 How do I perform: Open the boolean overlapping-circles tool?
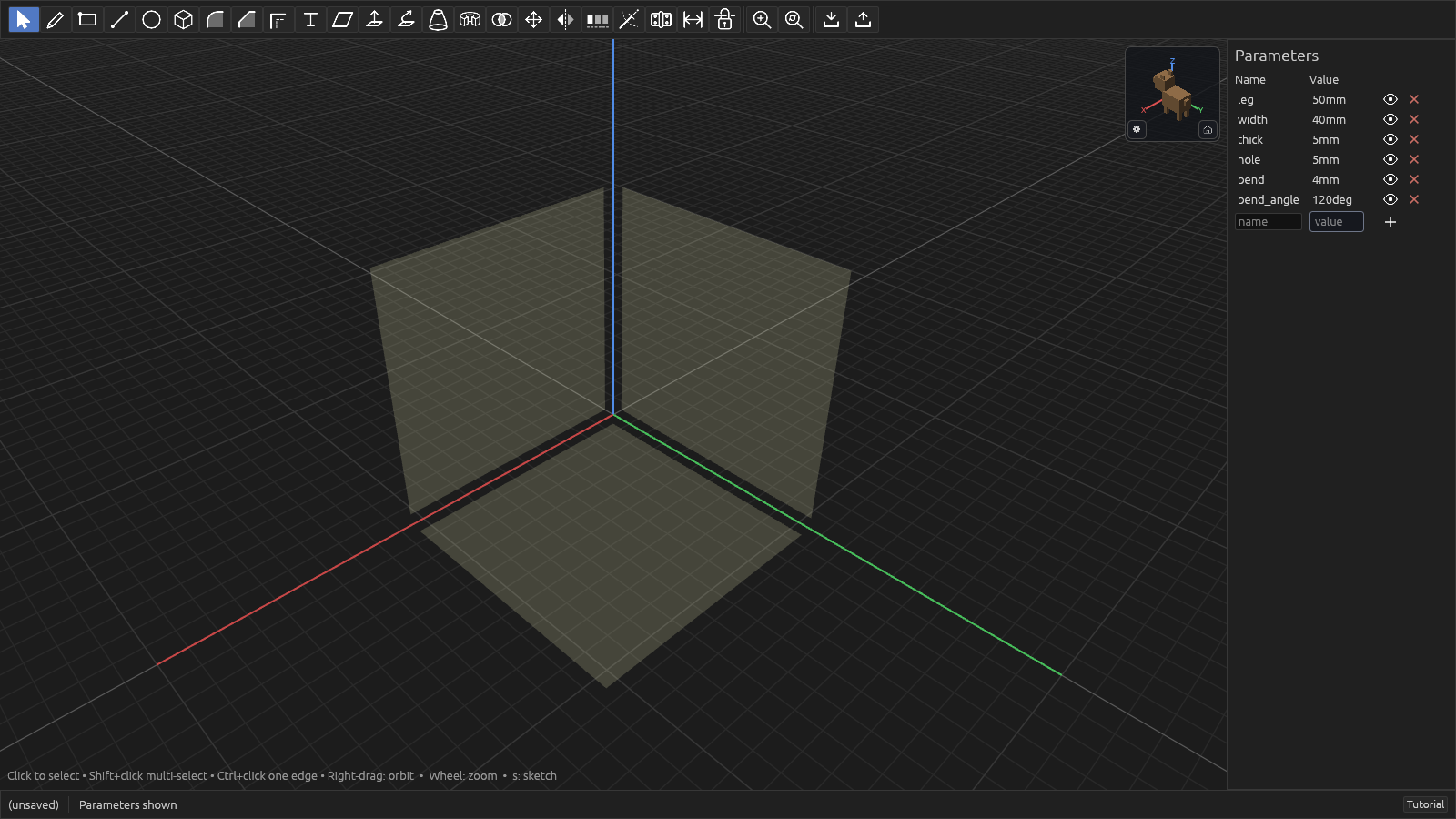click(501, 19)
